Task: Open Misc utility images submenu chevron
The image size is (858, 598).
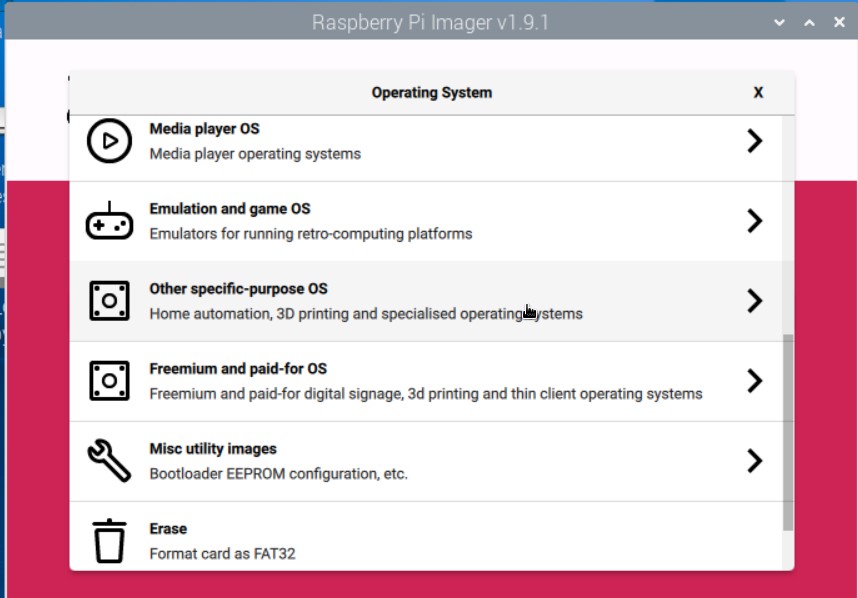Action: [755, 461]
